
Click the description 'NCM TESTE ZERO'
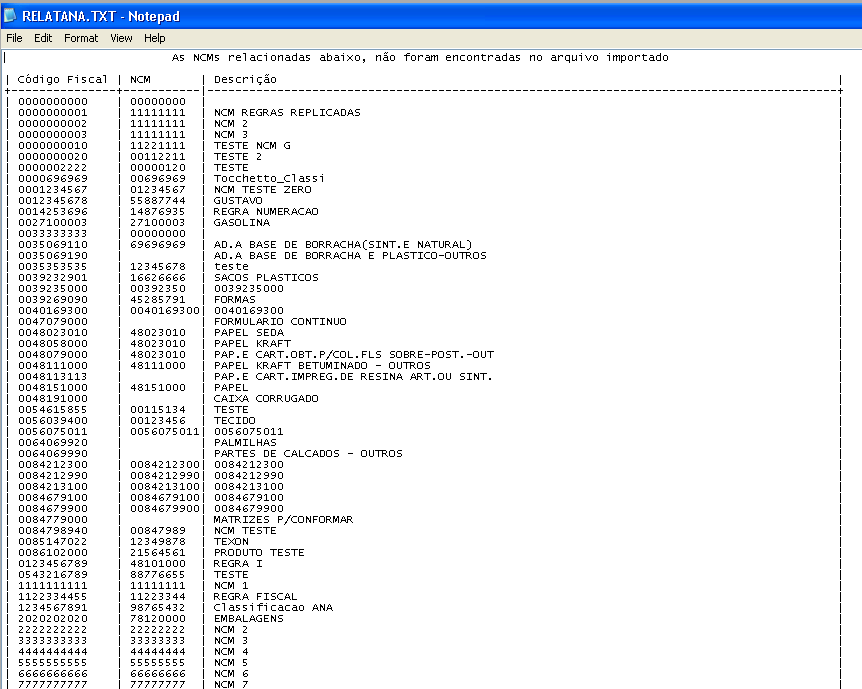coord(263,189)
